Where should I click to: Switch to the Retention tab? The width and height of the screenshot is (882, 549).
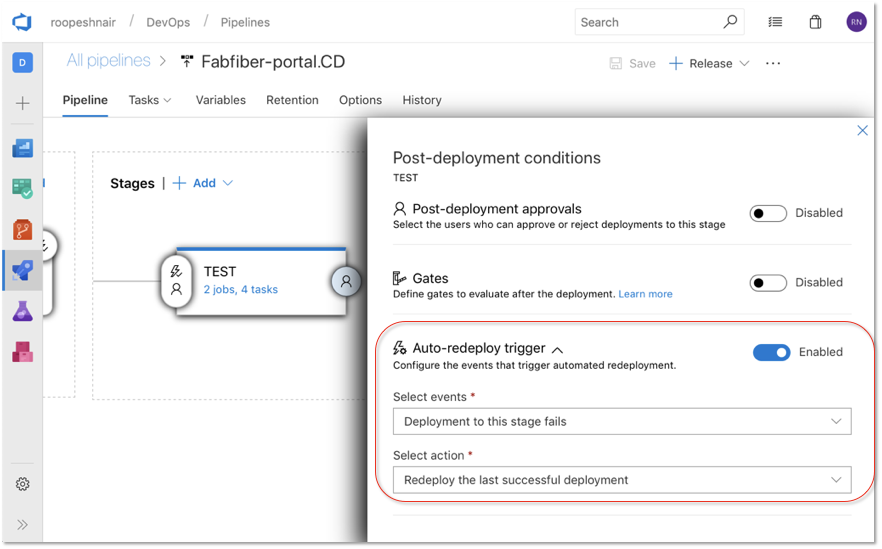pyautogui.click(x=292, y=100)
